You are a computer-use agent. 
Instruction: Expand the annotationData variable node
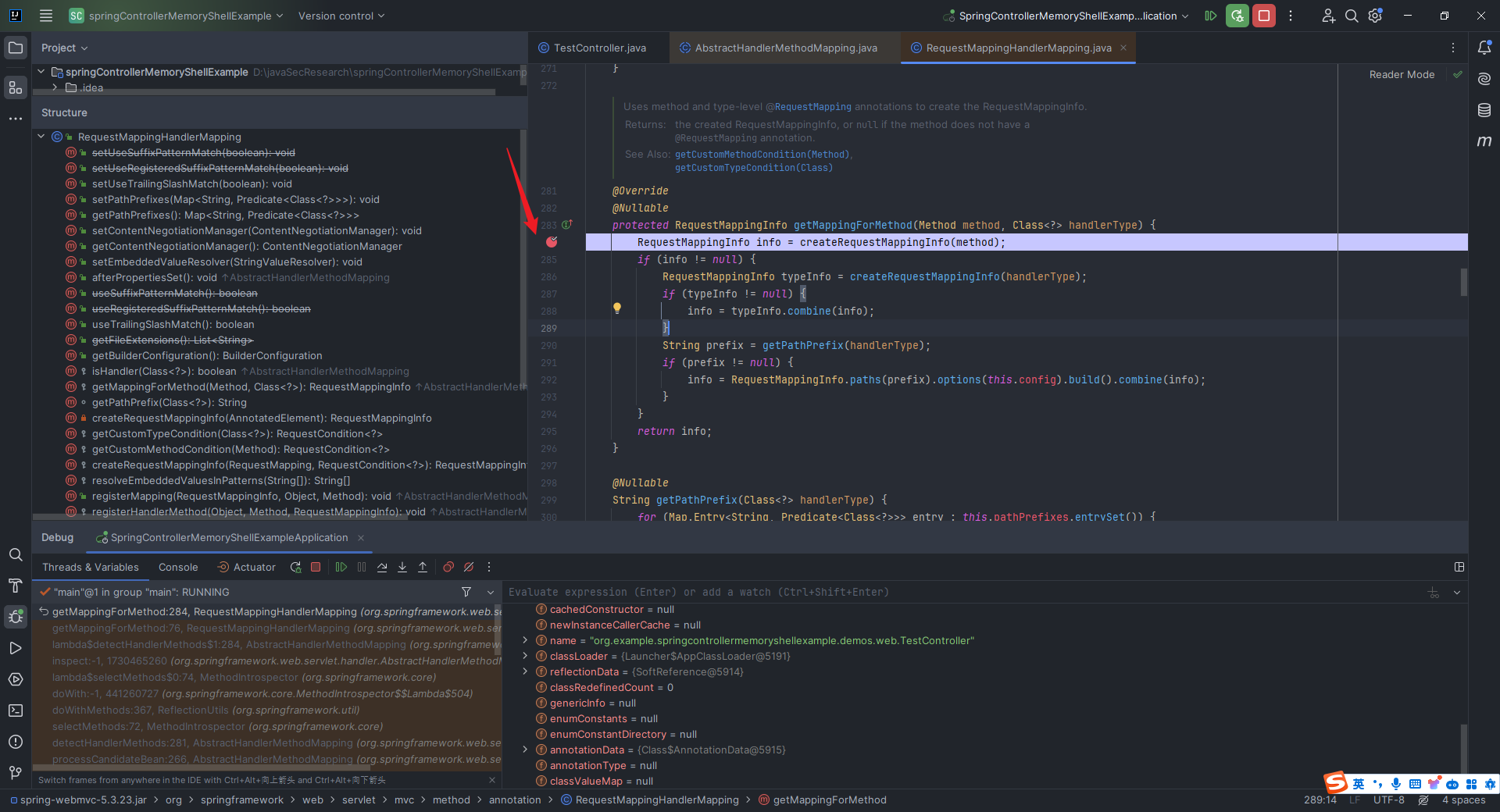[x=525, y=750]
